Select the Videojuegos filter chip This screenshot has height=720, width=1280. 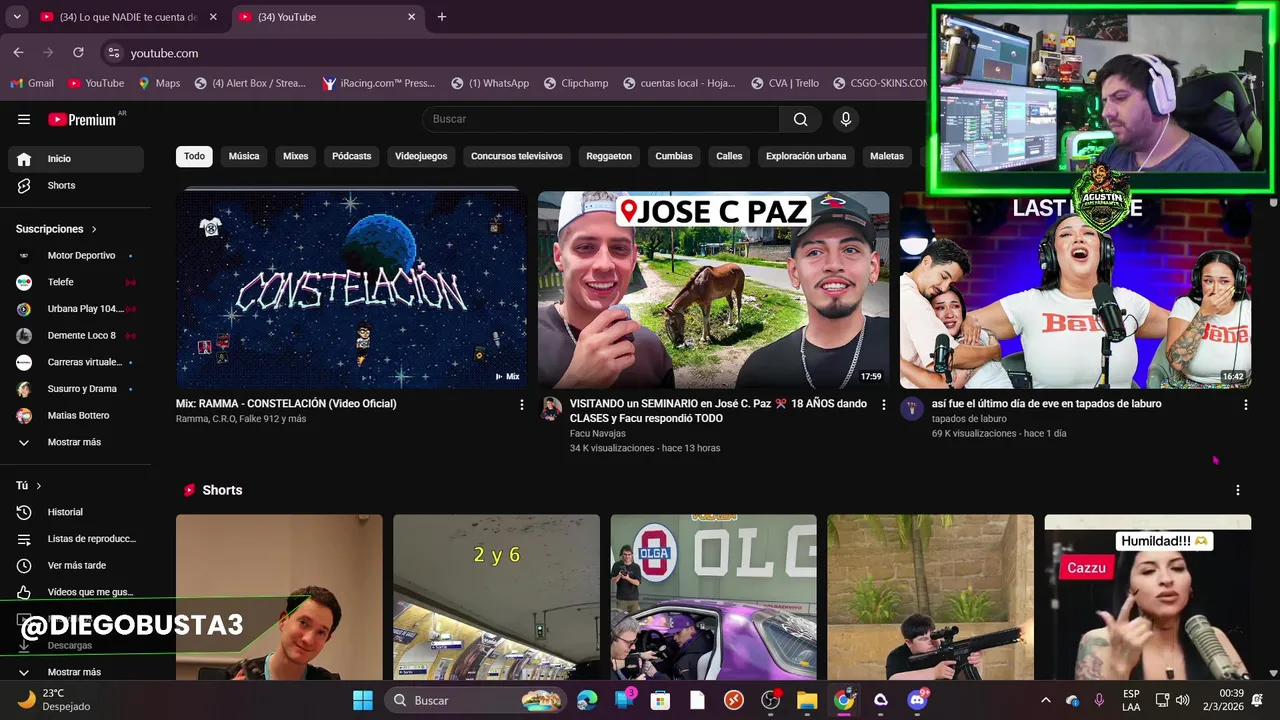[x=421, y=156]
